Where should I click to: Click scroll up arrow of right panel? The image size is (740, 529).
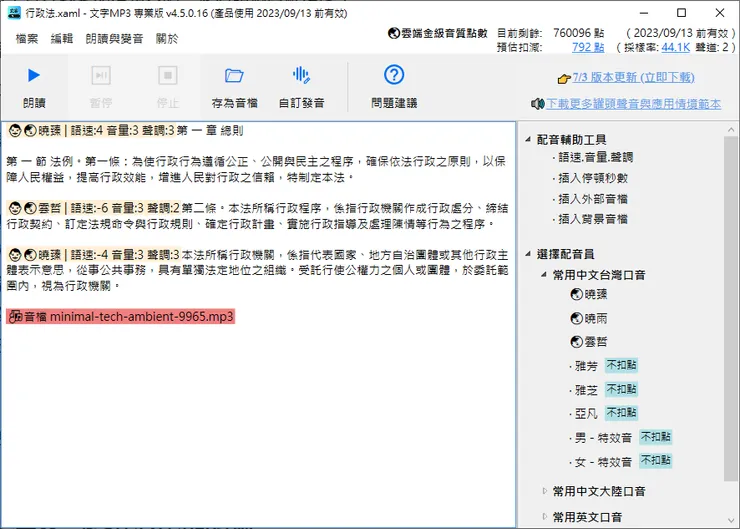pyautogui.click(x=731, y=129)
